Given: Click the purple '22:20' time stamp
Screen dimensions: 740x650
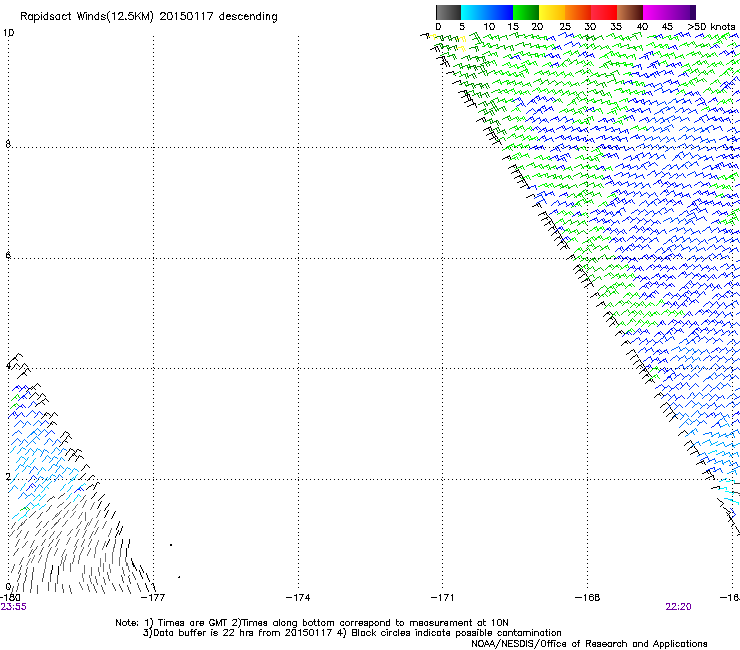Looking at the screenshot, I should 678,607.
